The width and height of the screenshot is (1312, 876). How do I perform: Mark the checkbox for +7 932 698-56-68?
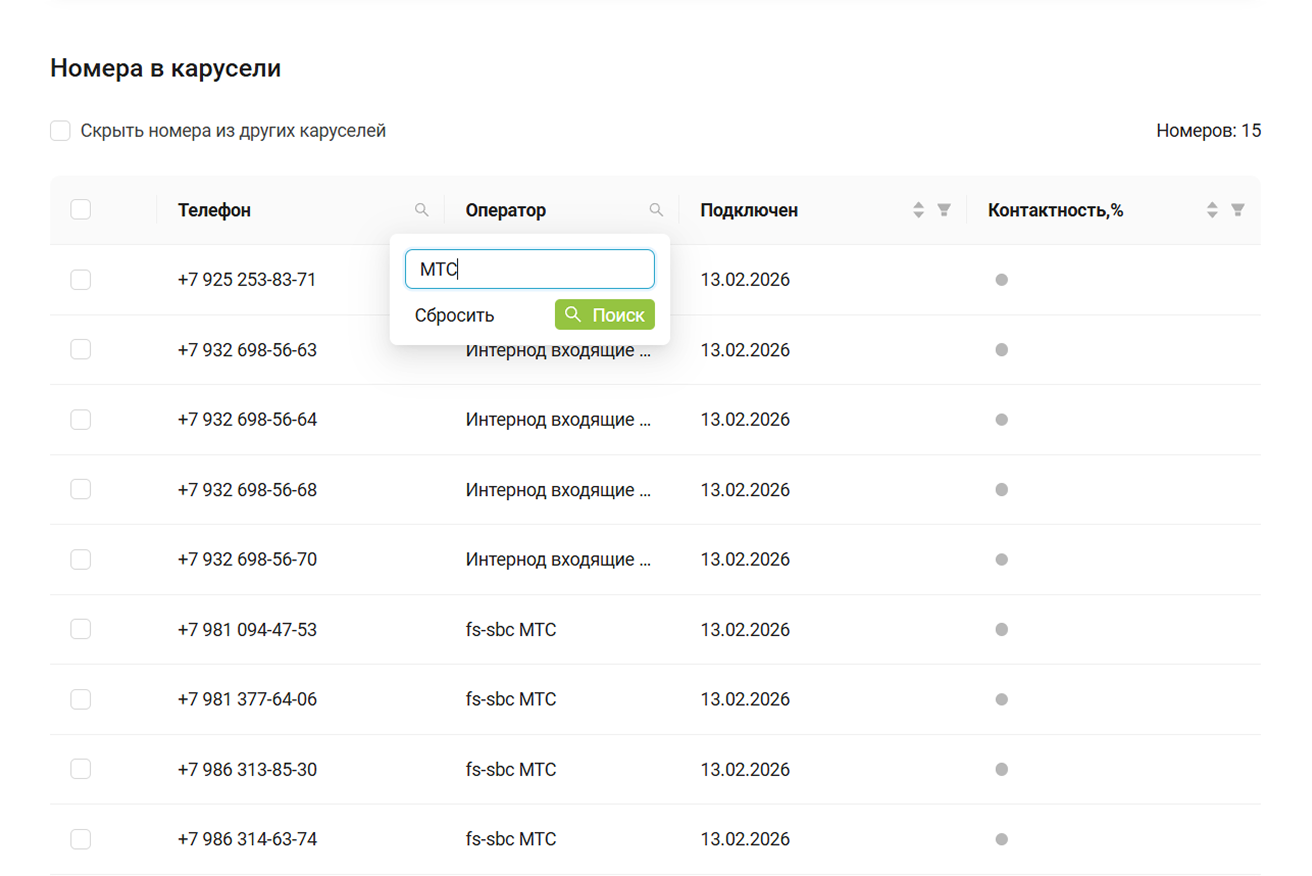(81, 490)
